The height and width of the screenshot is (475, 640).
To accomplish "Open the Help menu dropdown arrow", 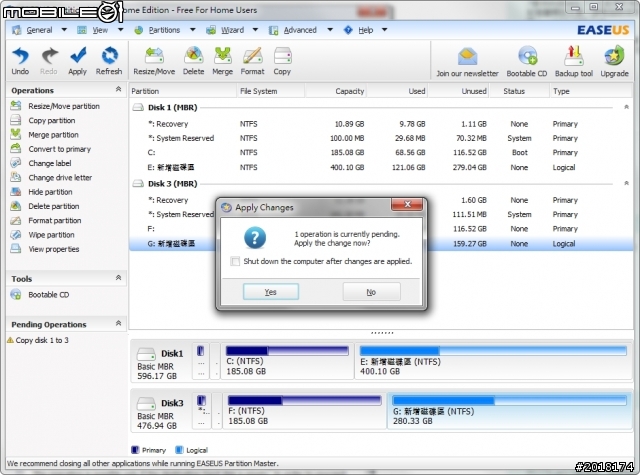I will (384, 30).
